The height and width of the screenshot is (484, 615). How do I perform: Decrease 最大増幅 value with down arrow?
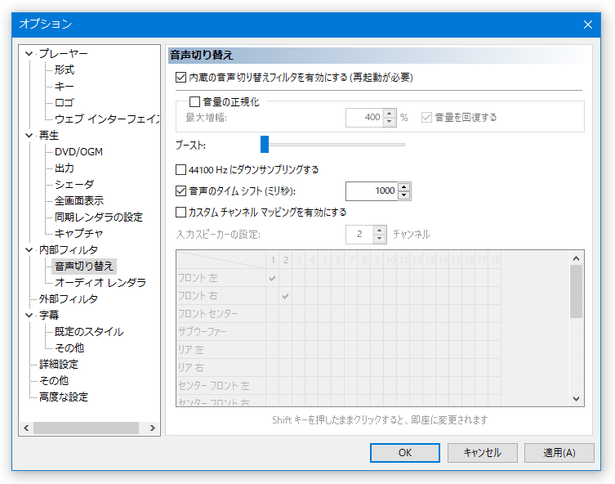pos(389,122)
